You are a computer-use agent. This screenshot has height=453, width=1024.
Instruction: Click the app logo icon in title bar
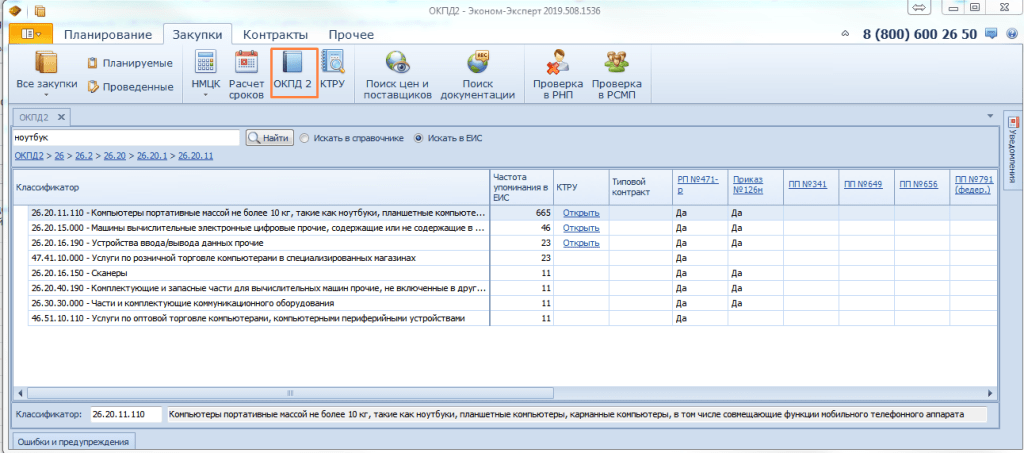coord(14,10)
